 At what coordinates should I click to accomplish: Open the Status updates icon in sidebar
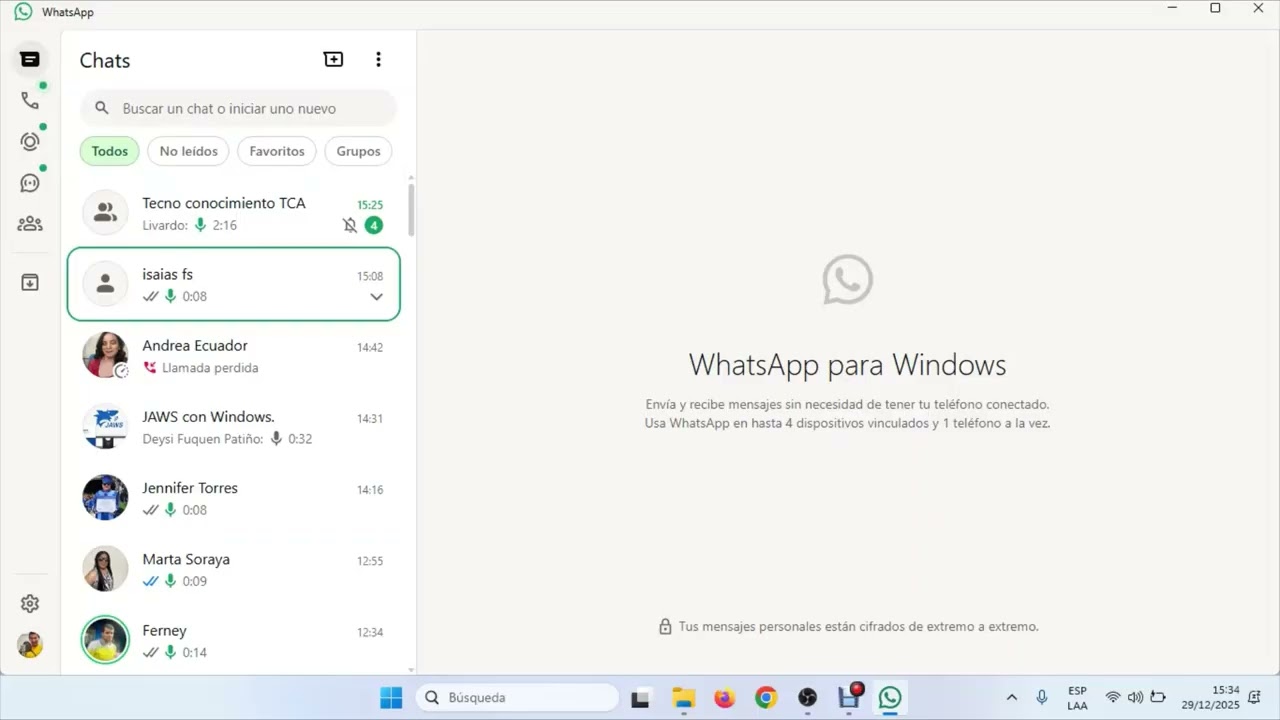pyautogui.click(x=30, y=142)
